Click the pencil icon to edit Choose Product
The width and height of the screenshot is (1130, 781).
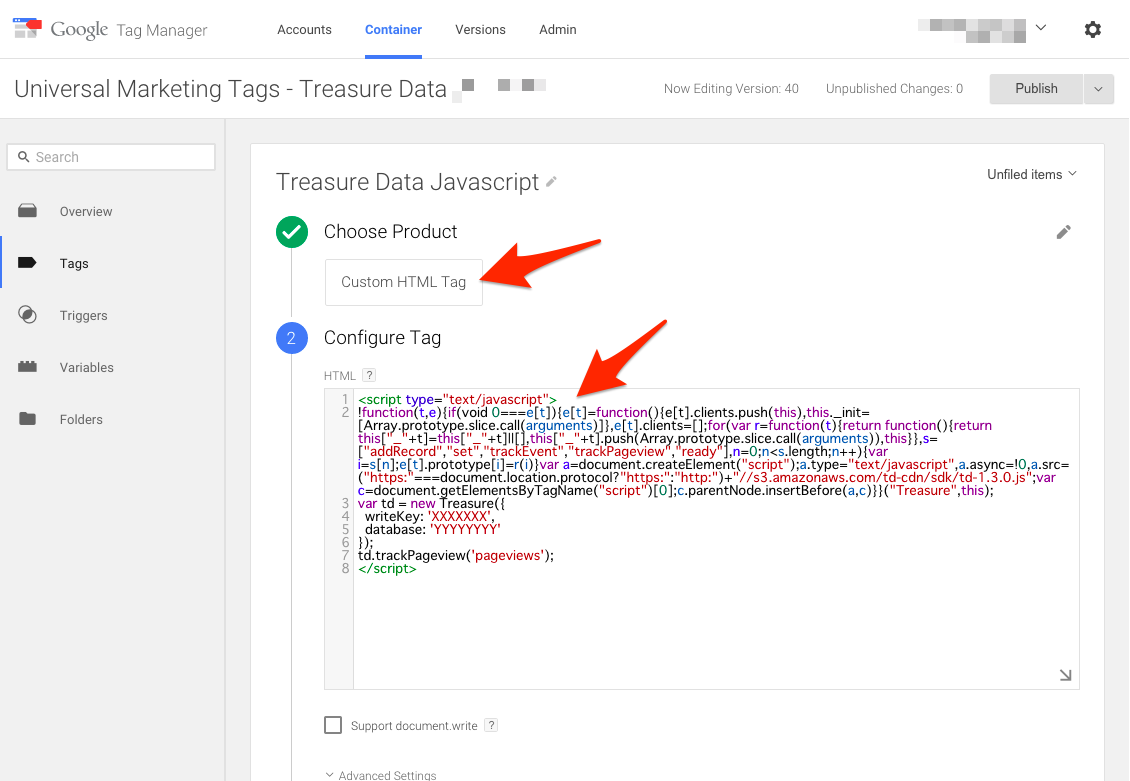click(1063, 232)
